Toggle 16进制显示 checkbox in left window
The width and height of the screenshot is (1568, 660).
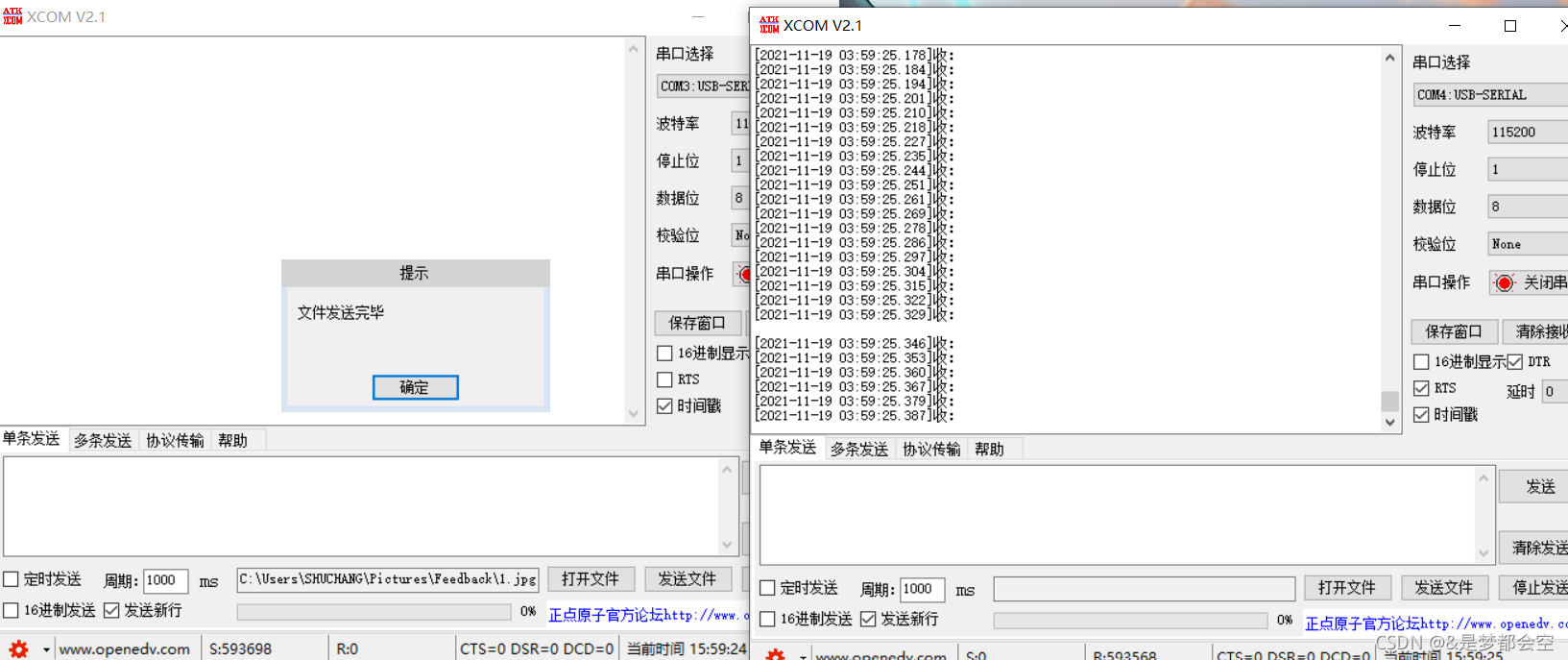(x=664, y=354)
